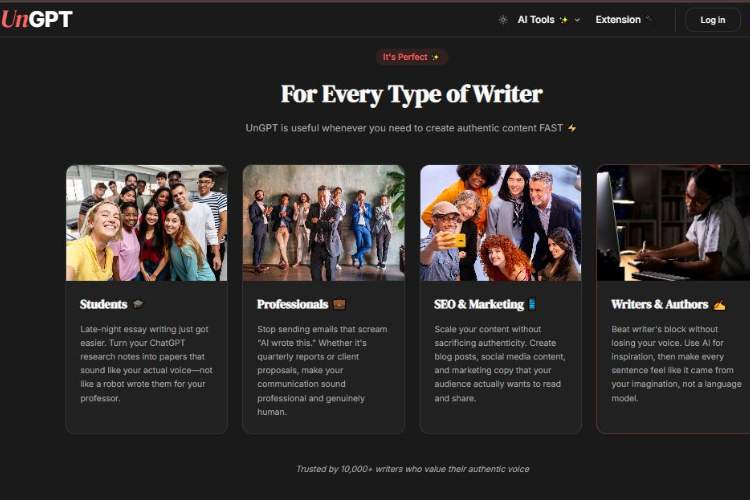Expand the AI Tools dropdown chevron
This screenshot has width=750, height=500.
[x=577, y=20]
